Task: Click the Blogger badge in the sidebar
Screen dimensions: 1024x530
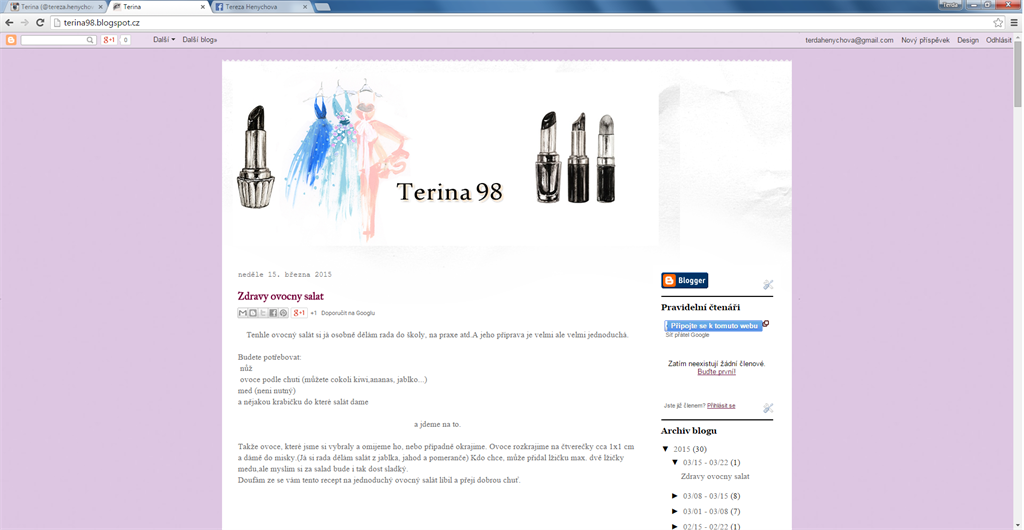Action: pyautogui.click(x=684, y=281)
